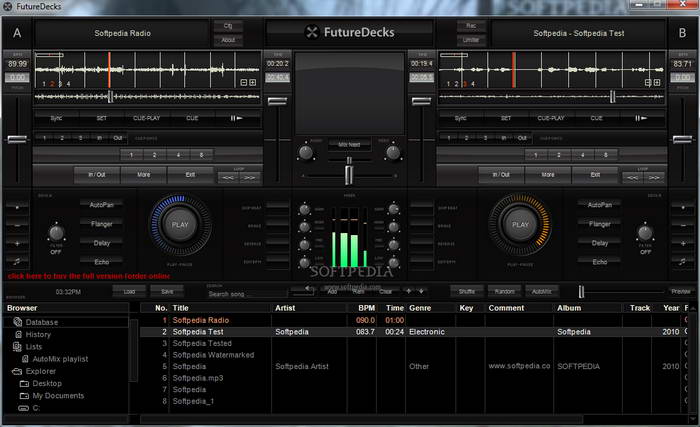The width and height of the screenshot is (700, 427).
Task: Click the Random playlist button
Action: pyautogui.click(x=504, y=291)
